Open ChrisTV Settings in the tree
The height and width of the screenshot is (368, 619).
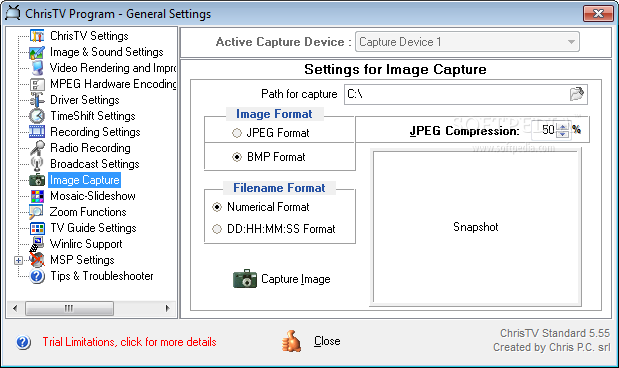click(x=89, y=36)
